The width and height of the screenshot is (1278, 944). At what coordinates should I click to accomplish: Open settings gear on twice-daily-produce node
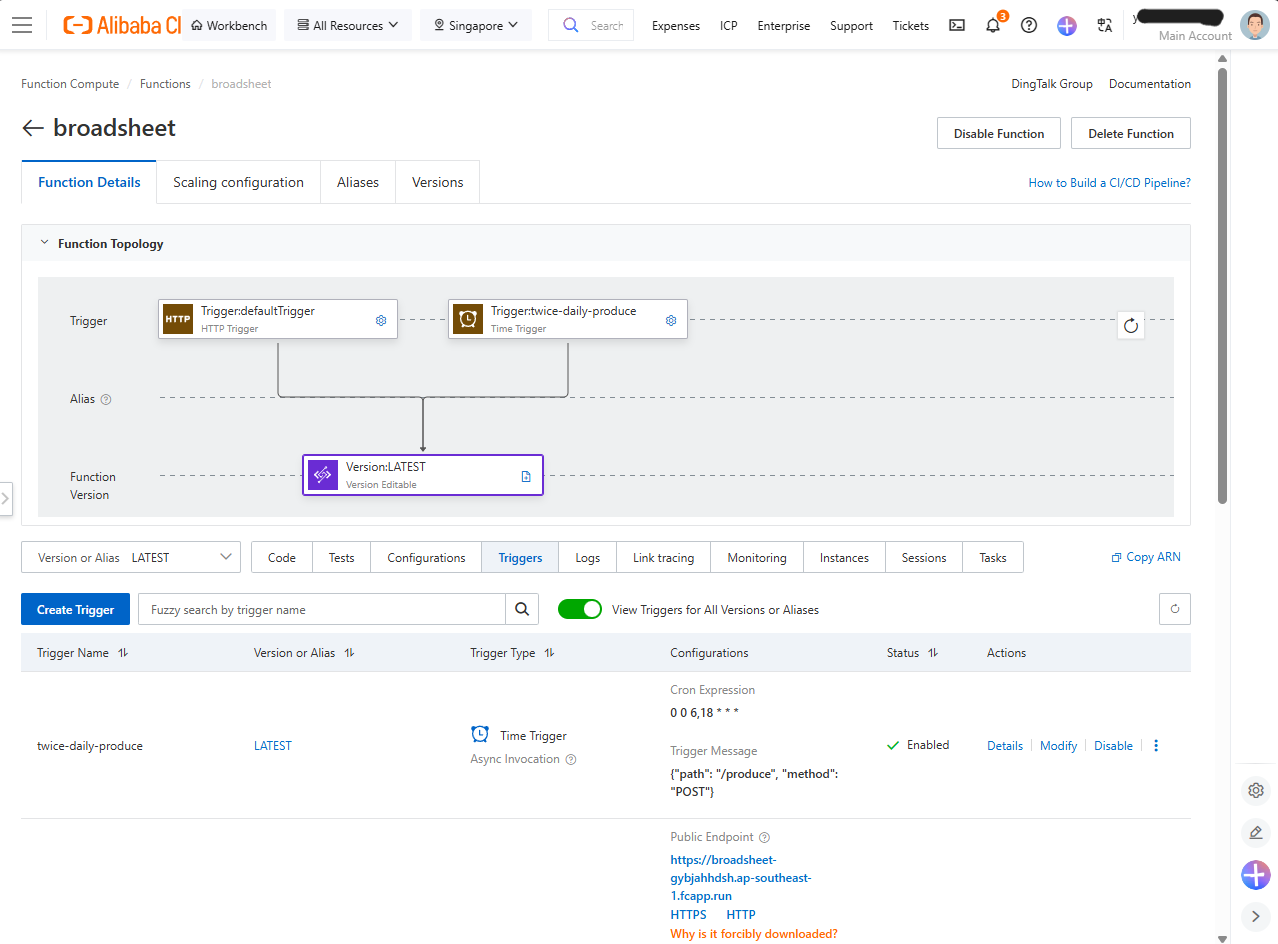(671, 320)
